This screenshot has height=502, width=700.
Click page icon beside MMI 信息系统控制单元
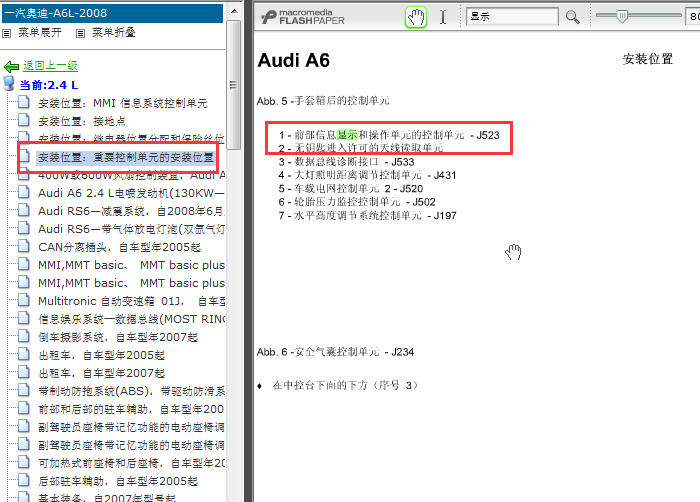24,102
